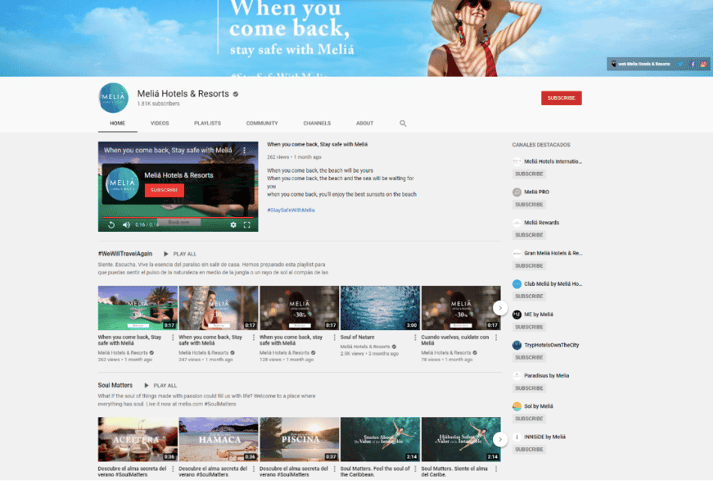Viewport: 713px width, 481px height.
Task: Open options for 'Feel the soul of the Caribbean' video
Action: click(x=415, y=469)
